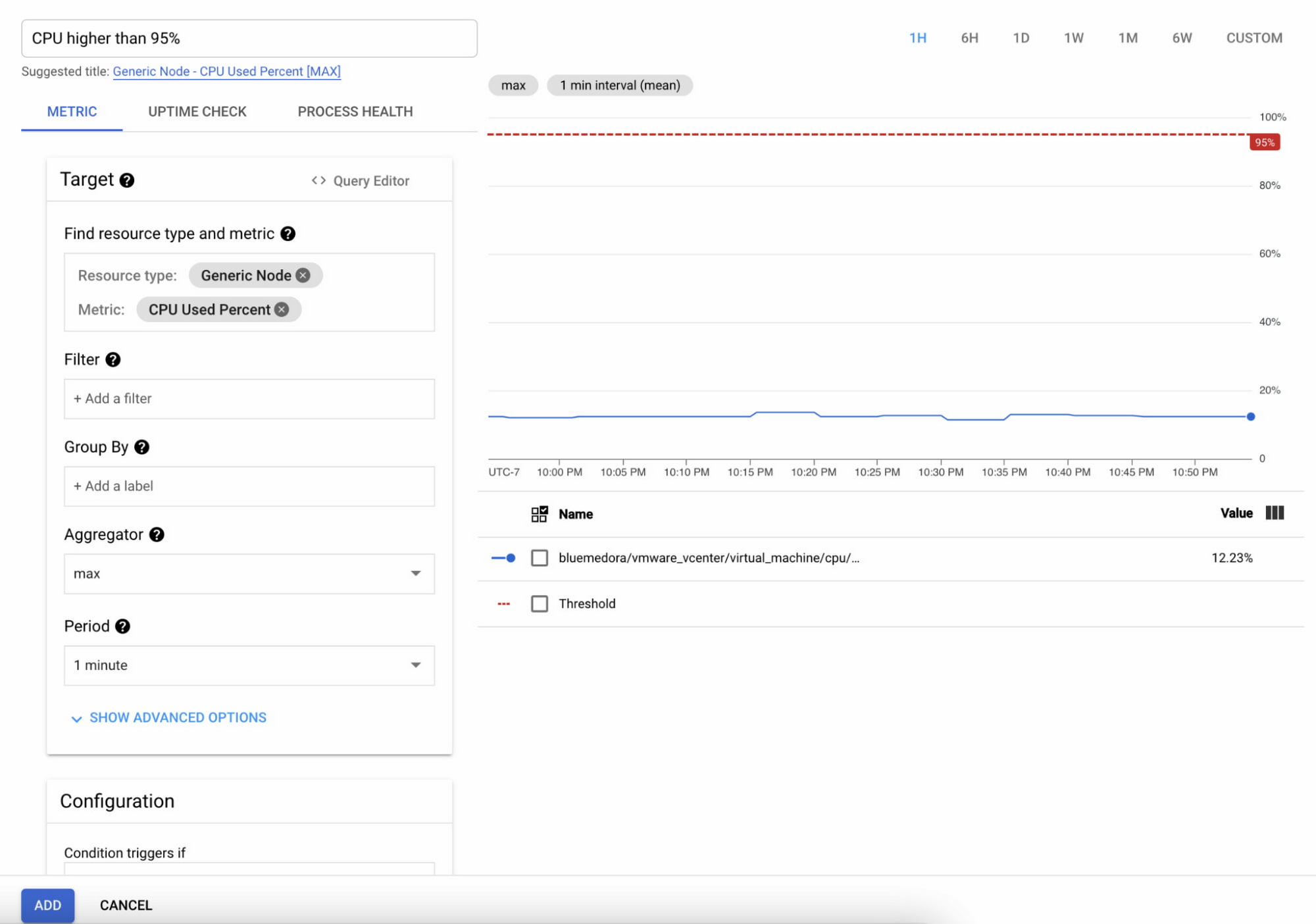Click the Query Editor code brackets icon
Viewport: 1316px width, 924px height.
(318, 180)
